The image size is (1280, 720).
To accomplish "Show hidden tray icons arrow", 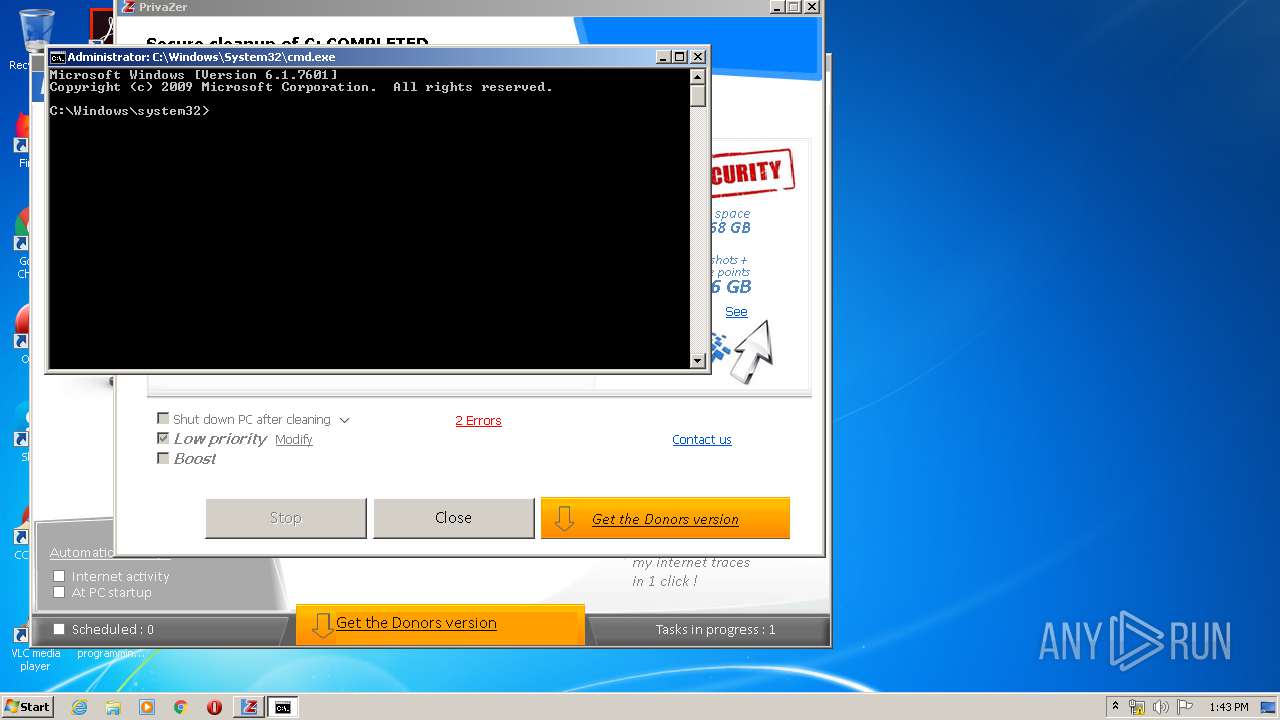I will 1116,707.
